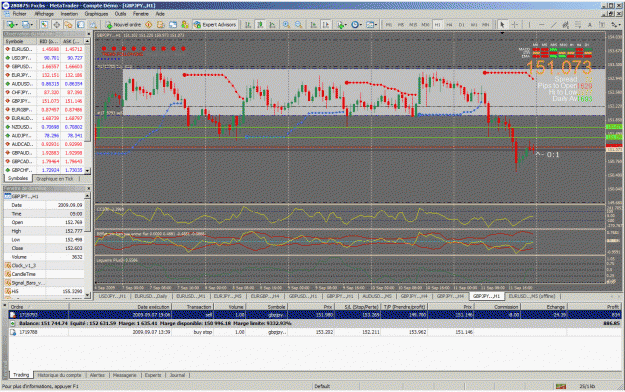Open the Strategy Tester icon

click(x=93, y=25)
